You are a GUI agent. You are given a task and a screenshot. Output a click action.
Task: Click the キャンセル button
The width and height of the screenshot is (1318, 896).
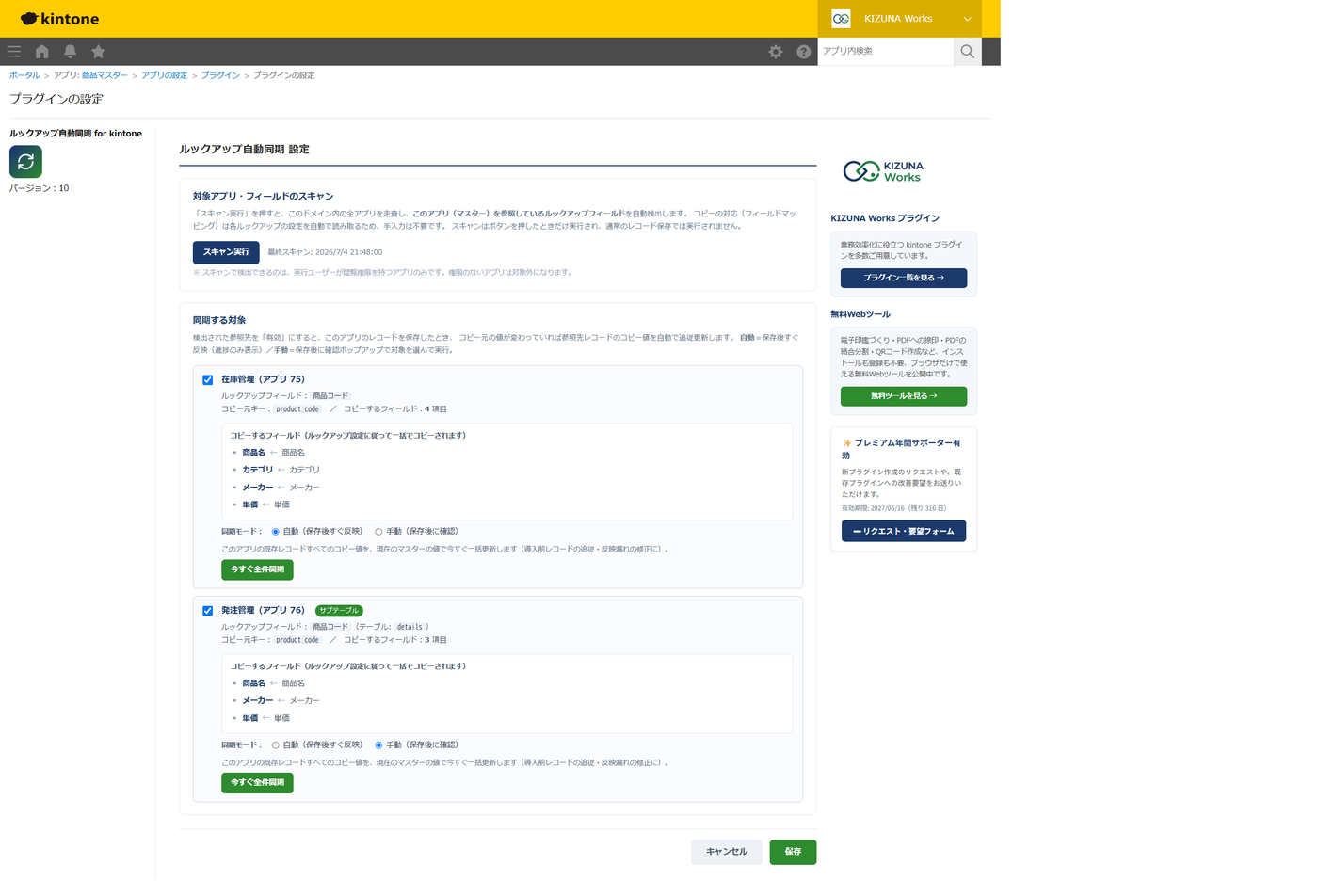point(727,852)
